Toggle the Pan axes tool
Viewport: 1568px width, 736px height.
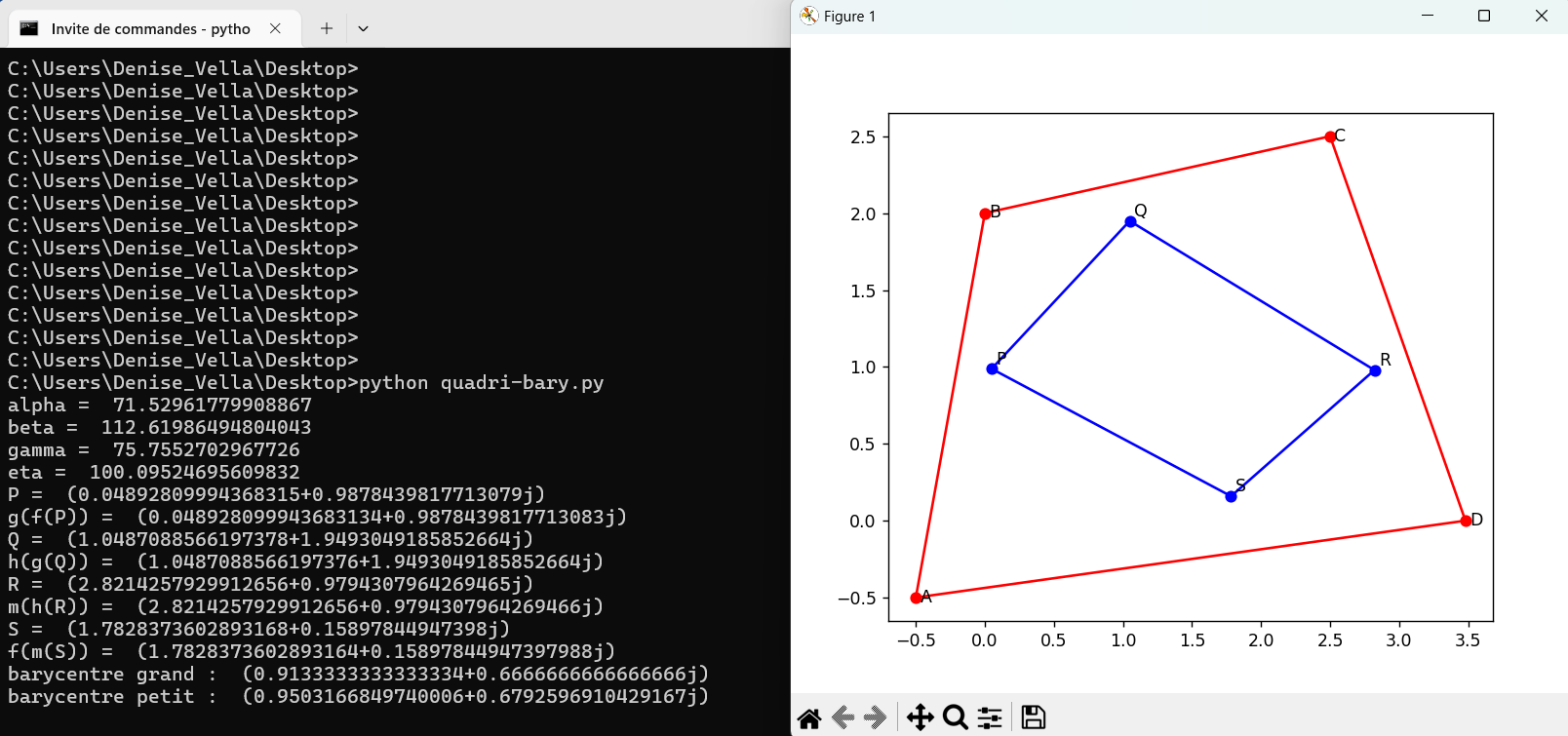[x=920, y=718]
